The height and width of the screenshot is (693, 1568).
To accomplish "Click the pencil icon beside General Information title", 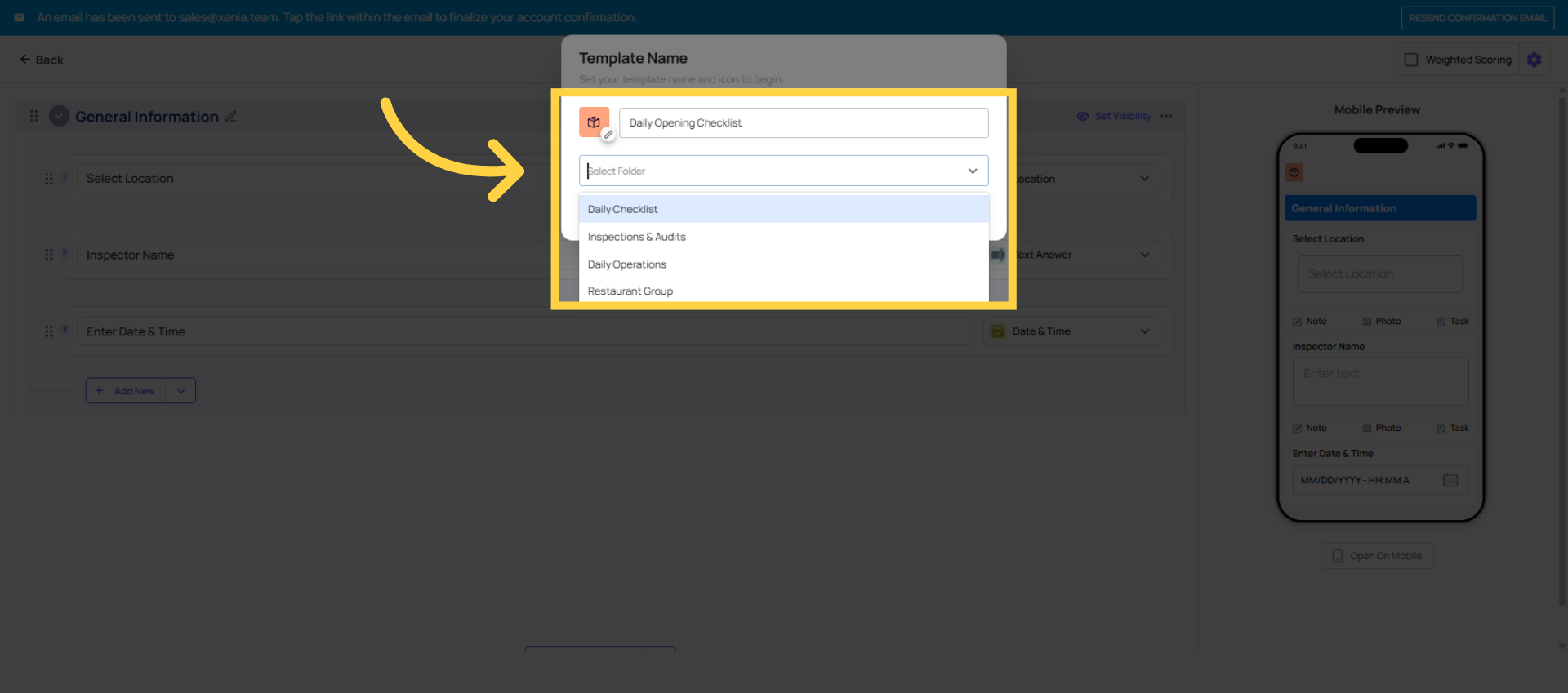I will (231, 117).
